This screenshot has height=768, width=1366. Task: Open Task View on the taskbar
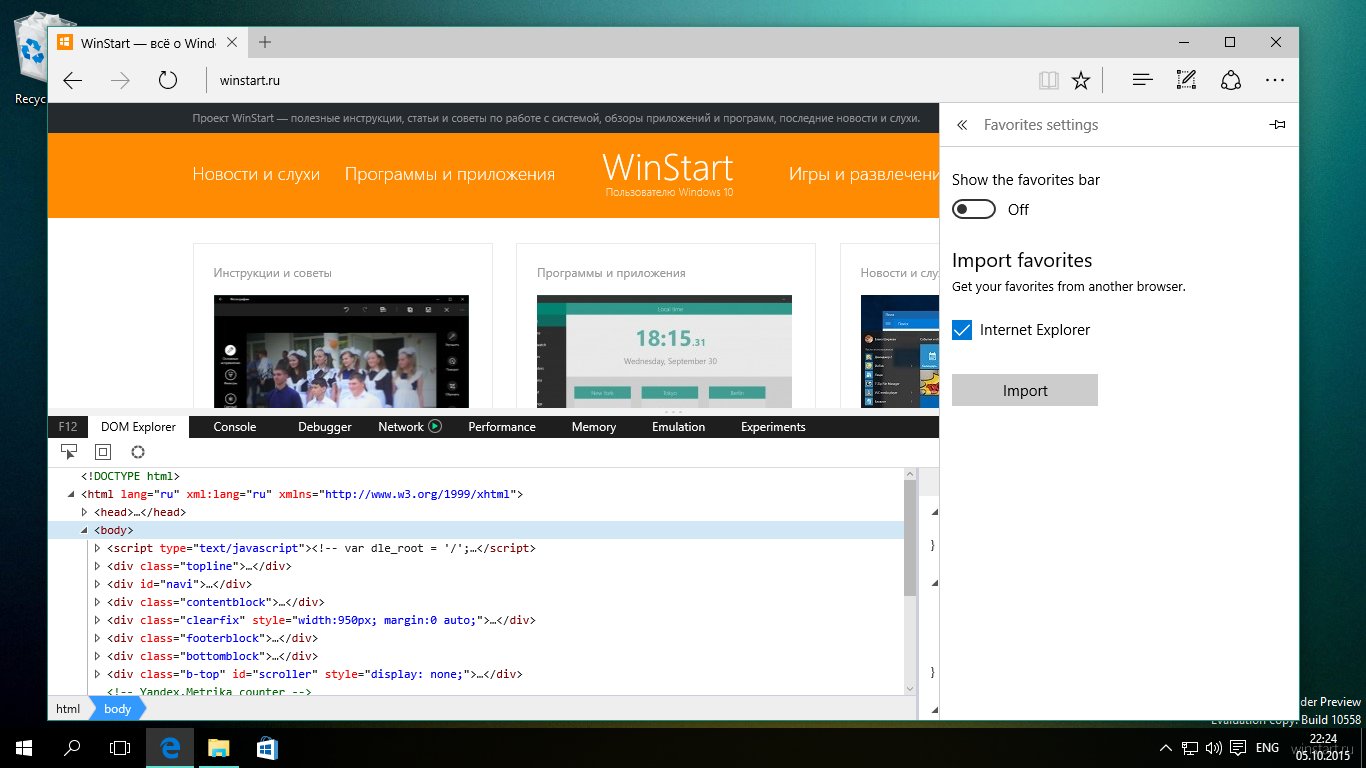click(120, 747)
